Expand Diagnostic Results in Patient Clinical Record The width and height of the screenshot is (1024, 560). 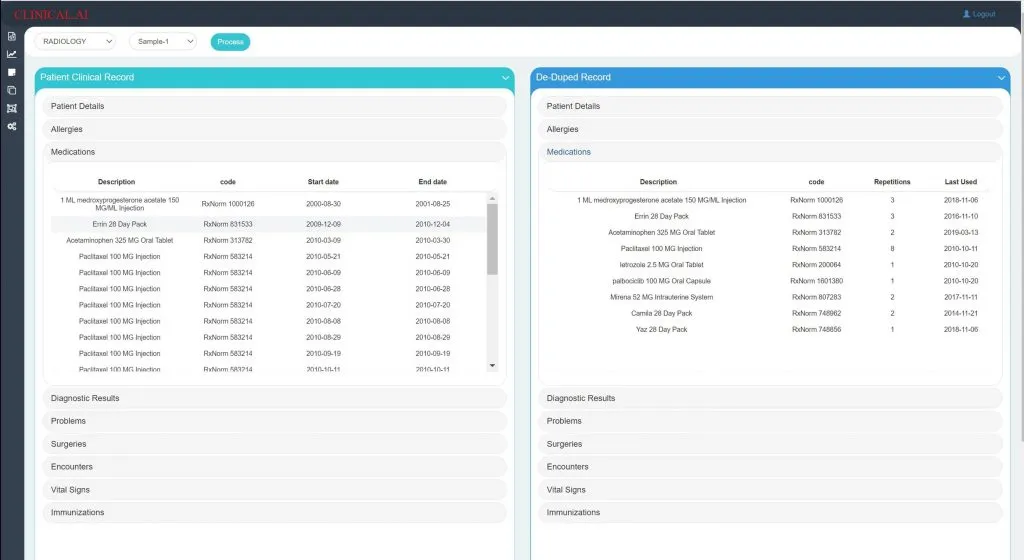274,398
